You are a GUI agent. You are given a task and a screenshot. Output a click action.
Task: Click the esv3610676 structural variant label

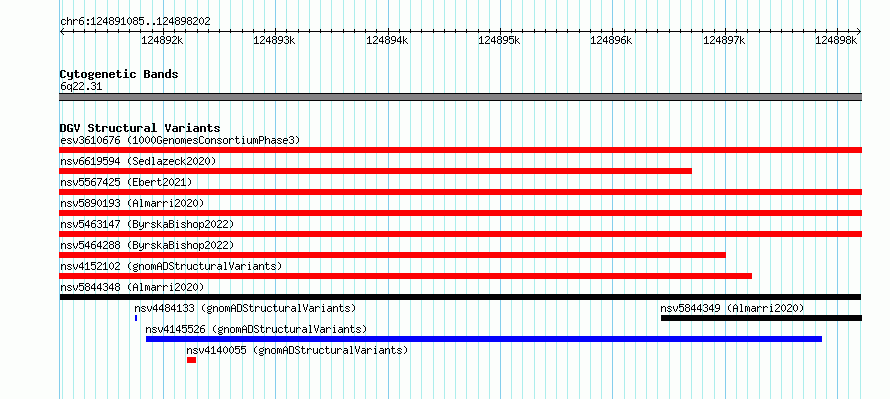pyautogui.click(x=180, y=140)
